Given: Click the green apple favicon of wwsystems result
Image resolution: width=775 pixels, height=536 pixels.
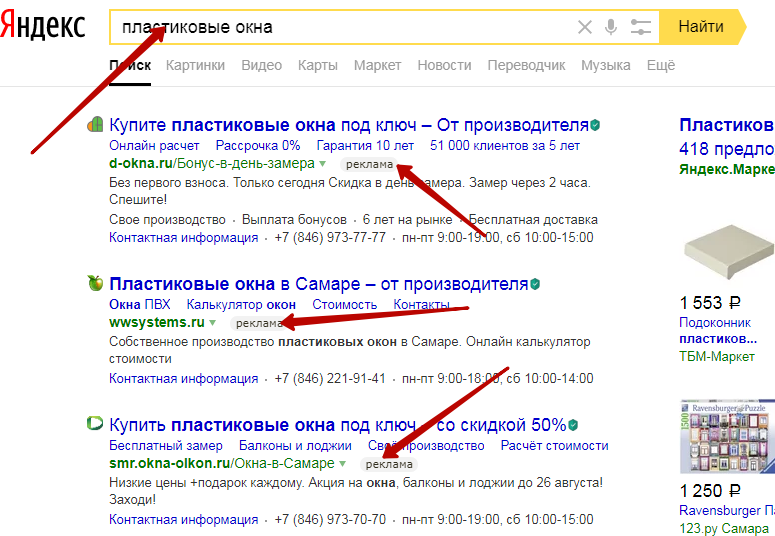Looking at the screenshot, I should [x=95, y=283].
